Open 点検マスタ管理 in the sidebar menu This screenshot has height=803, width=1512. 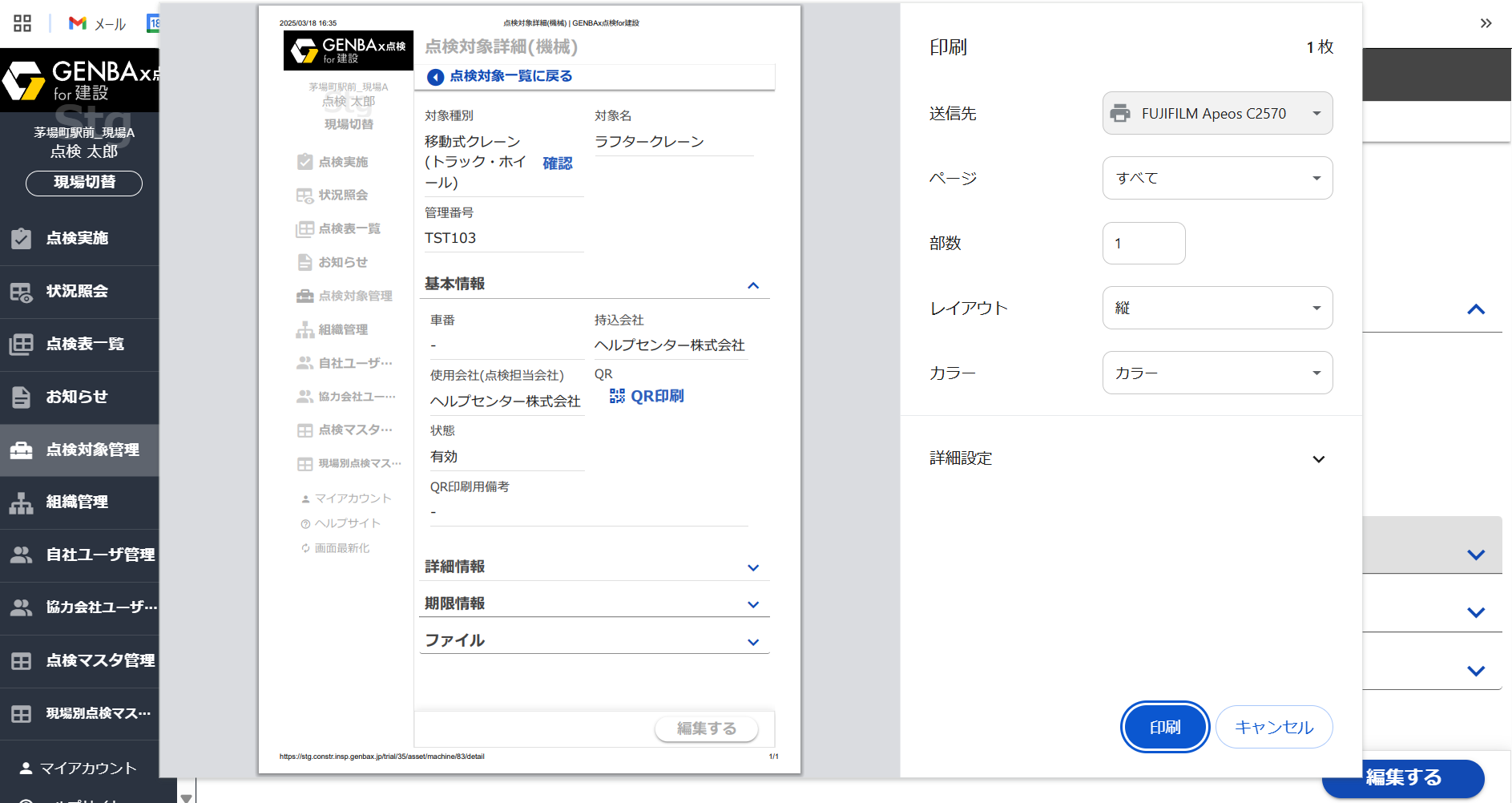point(100,660)
